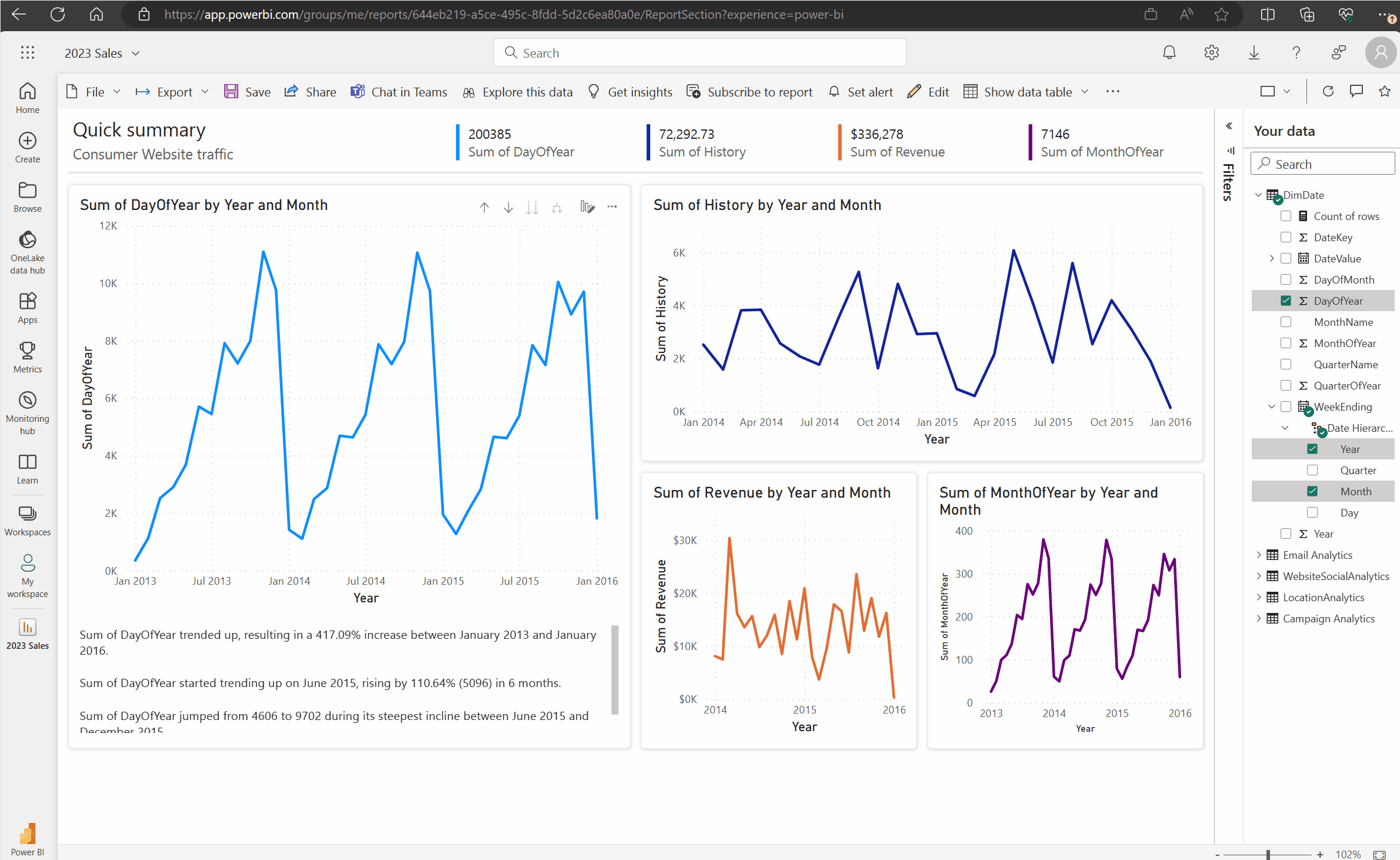The height and width of the screenshot is (860, 1400).
Task: Click the Save button
Action: 247,92
